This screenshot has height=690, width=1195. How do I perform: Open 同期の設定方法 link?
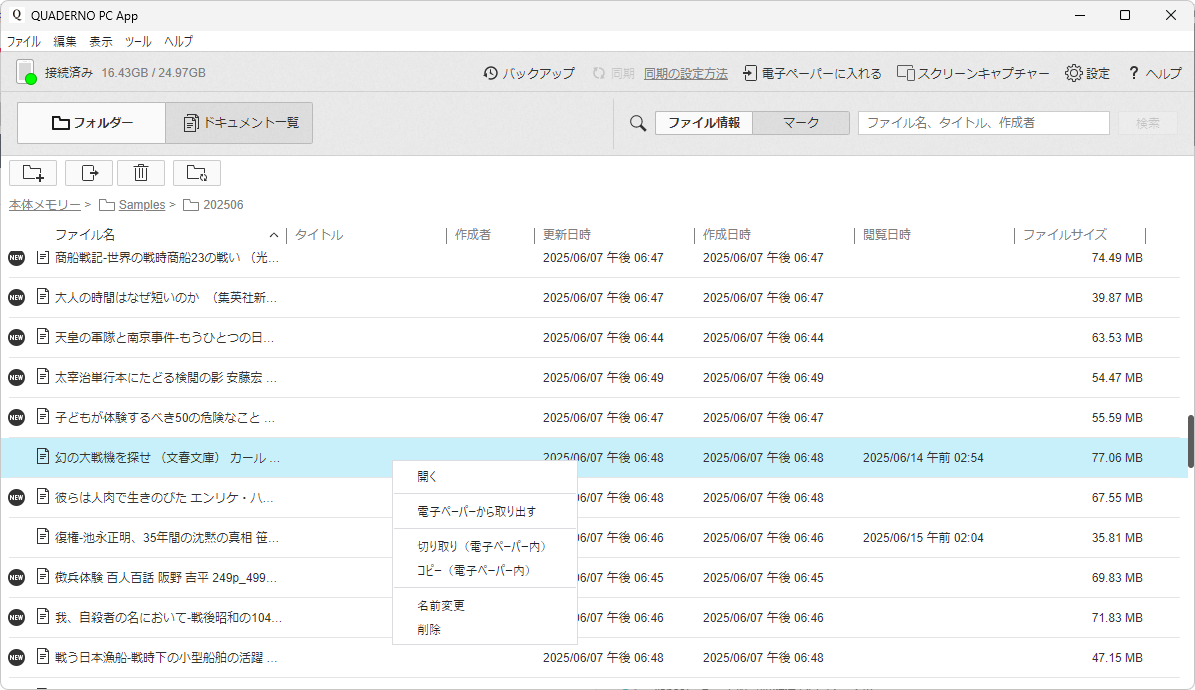click(686, 73)
